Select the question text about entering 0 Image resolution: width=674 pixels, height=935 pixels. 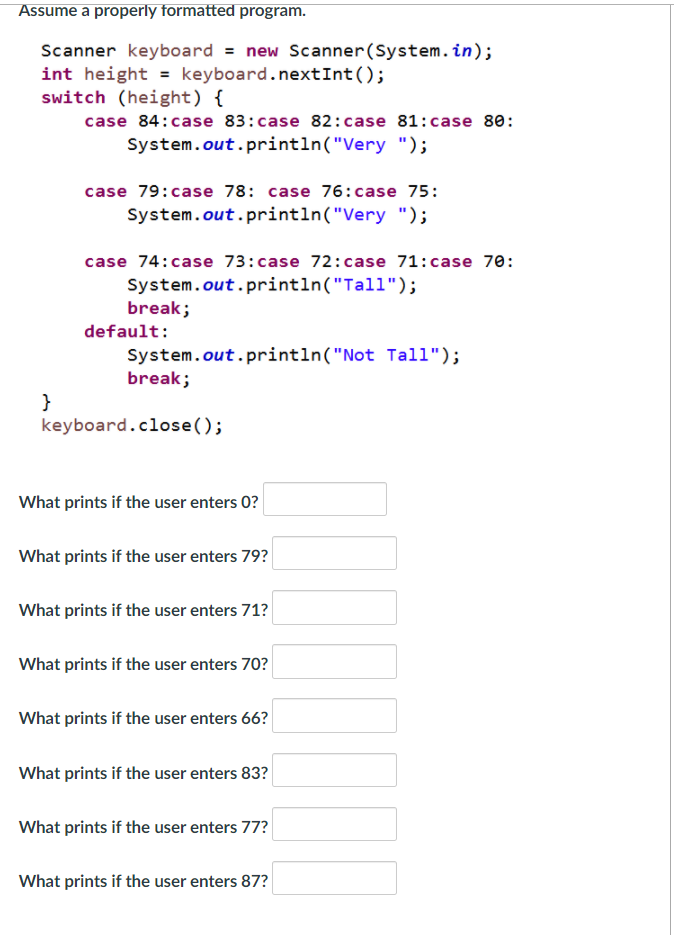[137, 502]
